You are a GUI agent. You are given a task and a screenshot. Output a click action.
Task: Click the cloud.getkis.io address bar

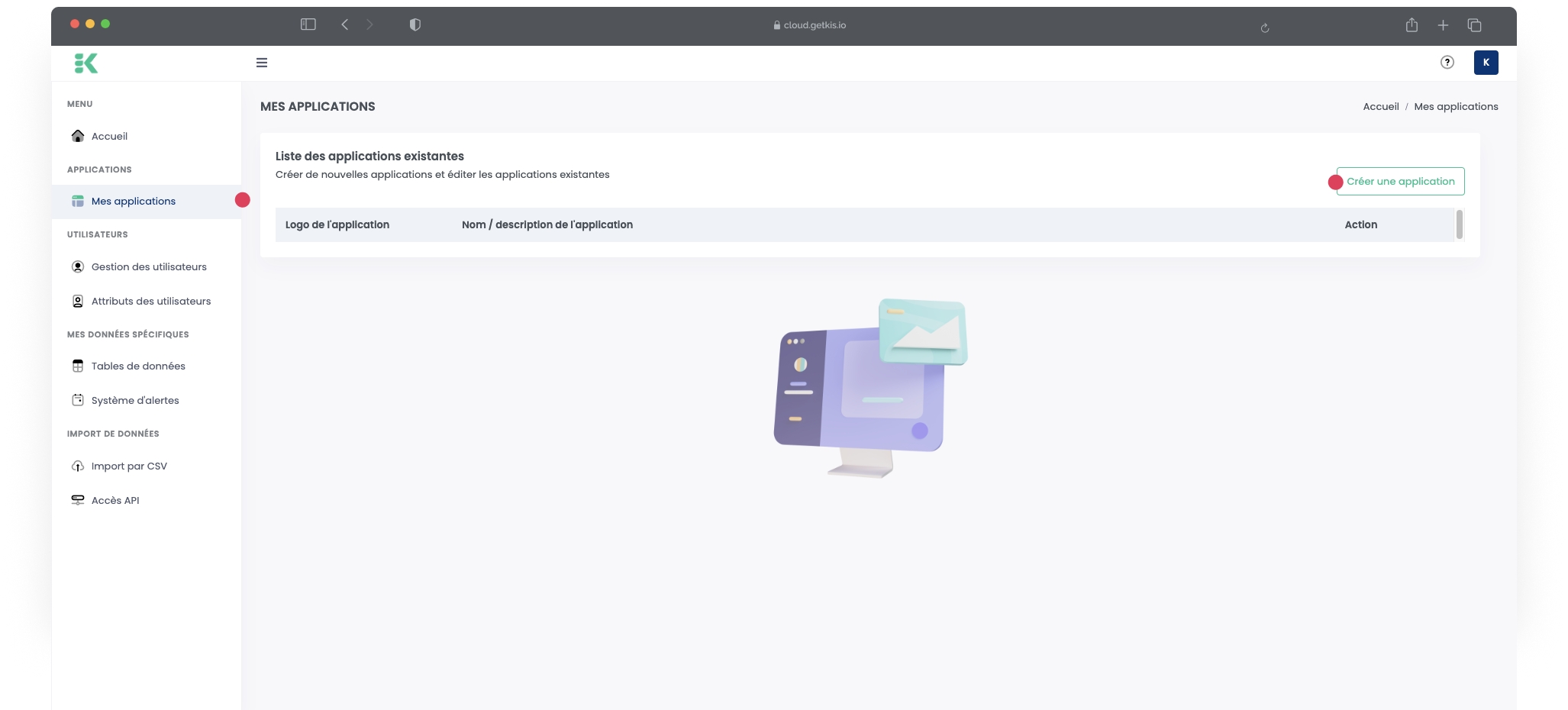(814, 25)
